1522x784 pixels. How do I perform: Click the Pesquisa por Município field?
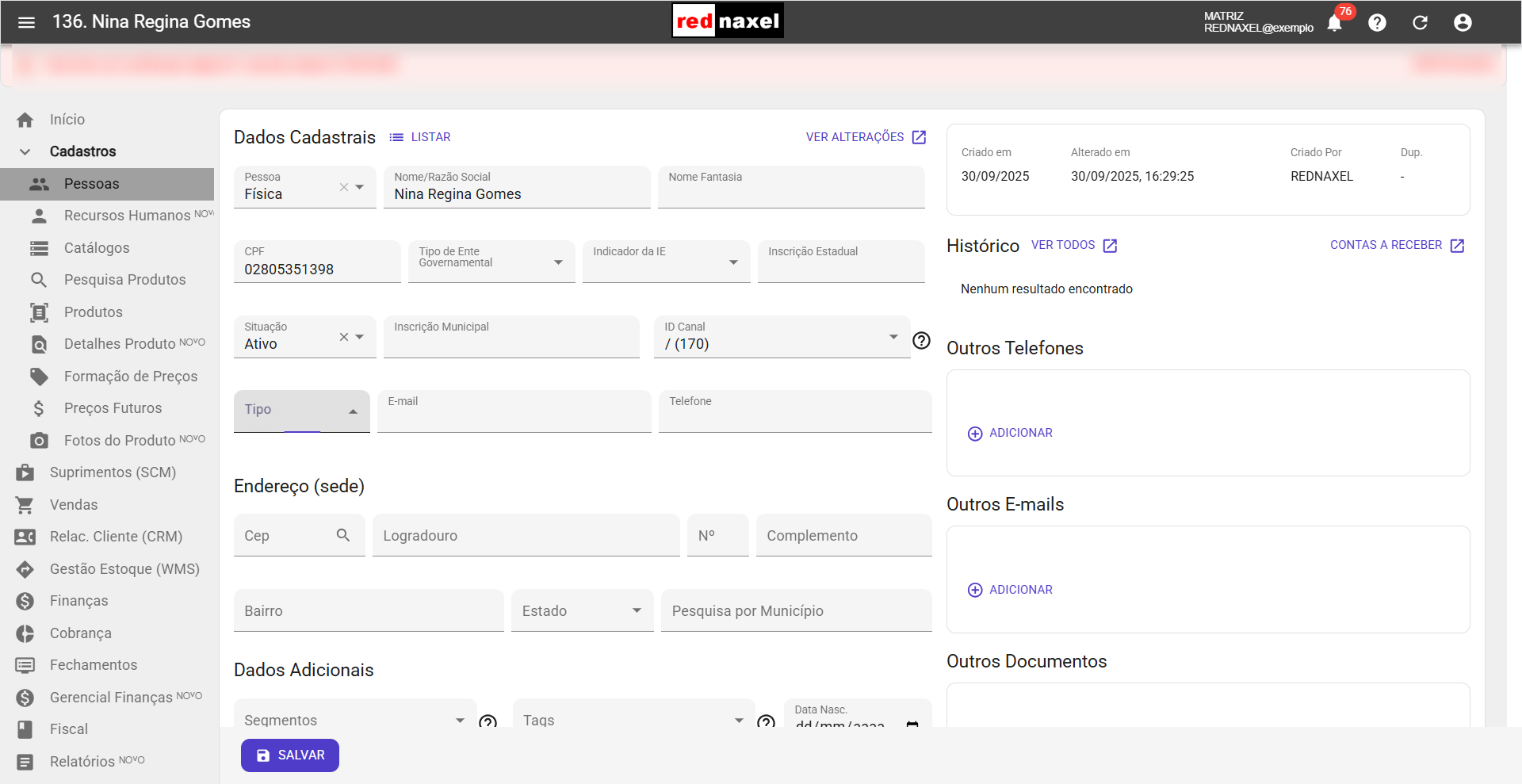pos(797,610)
